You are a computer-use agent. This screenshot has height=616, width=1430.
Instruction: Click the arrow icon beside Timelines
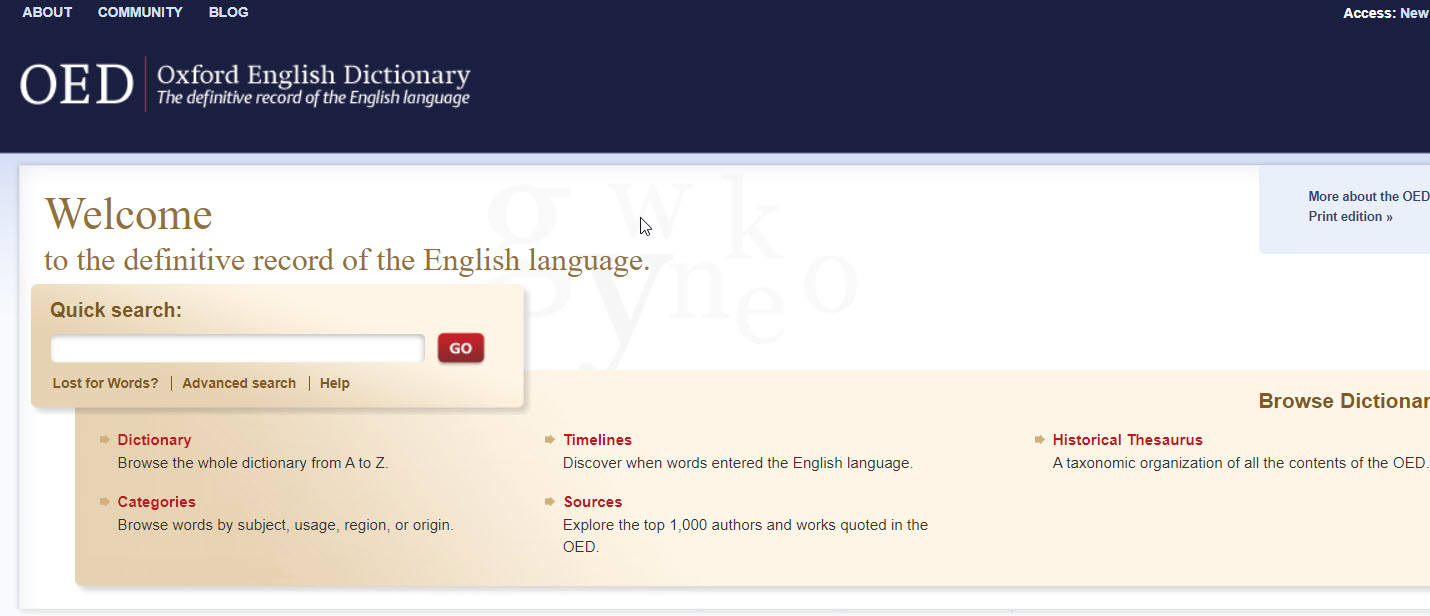click(551, 439)
